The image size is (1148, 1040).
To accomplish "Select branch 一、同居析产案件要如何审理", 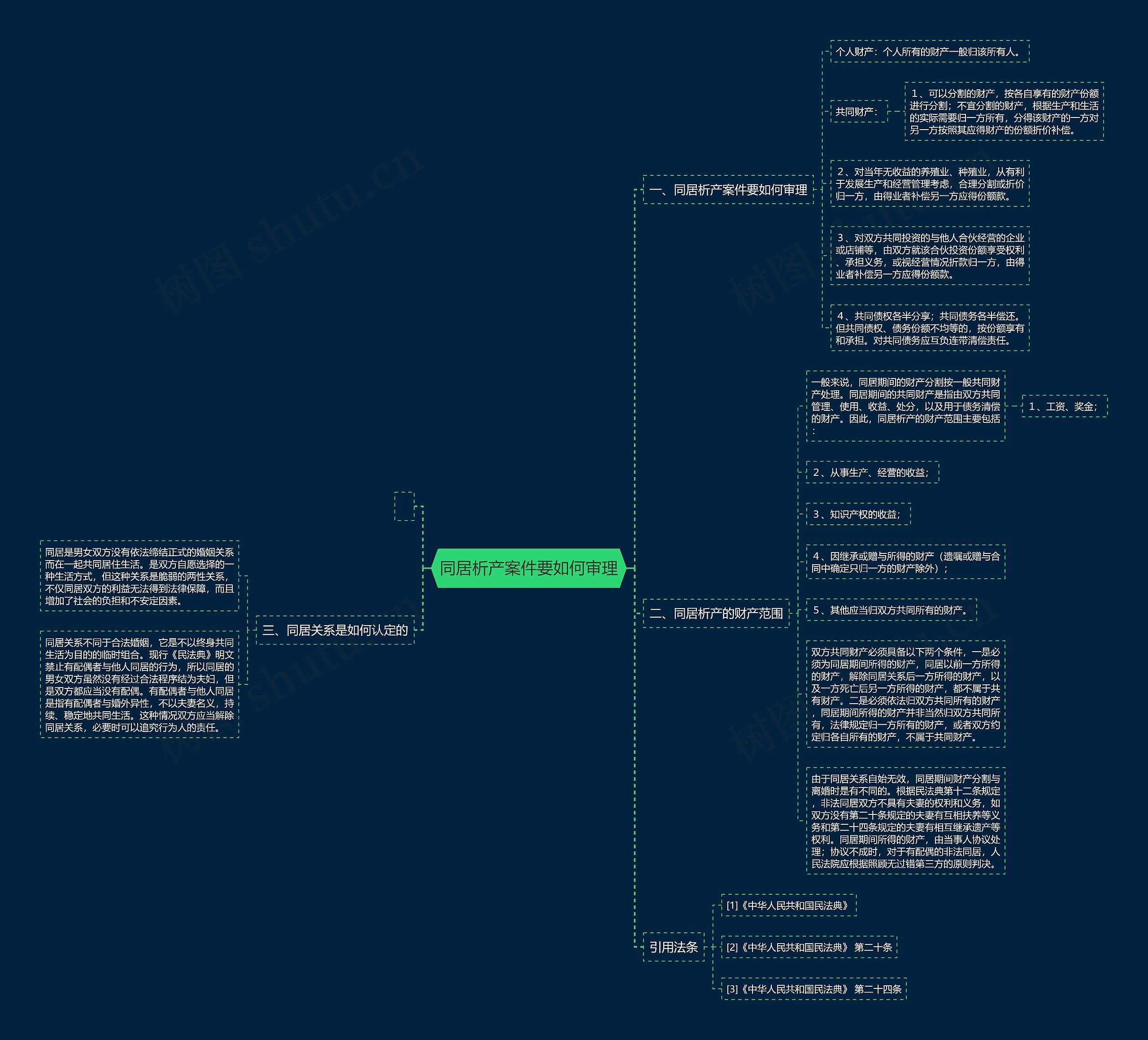I will (x=728, y=190).
